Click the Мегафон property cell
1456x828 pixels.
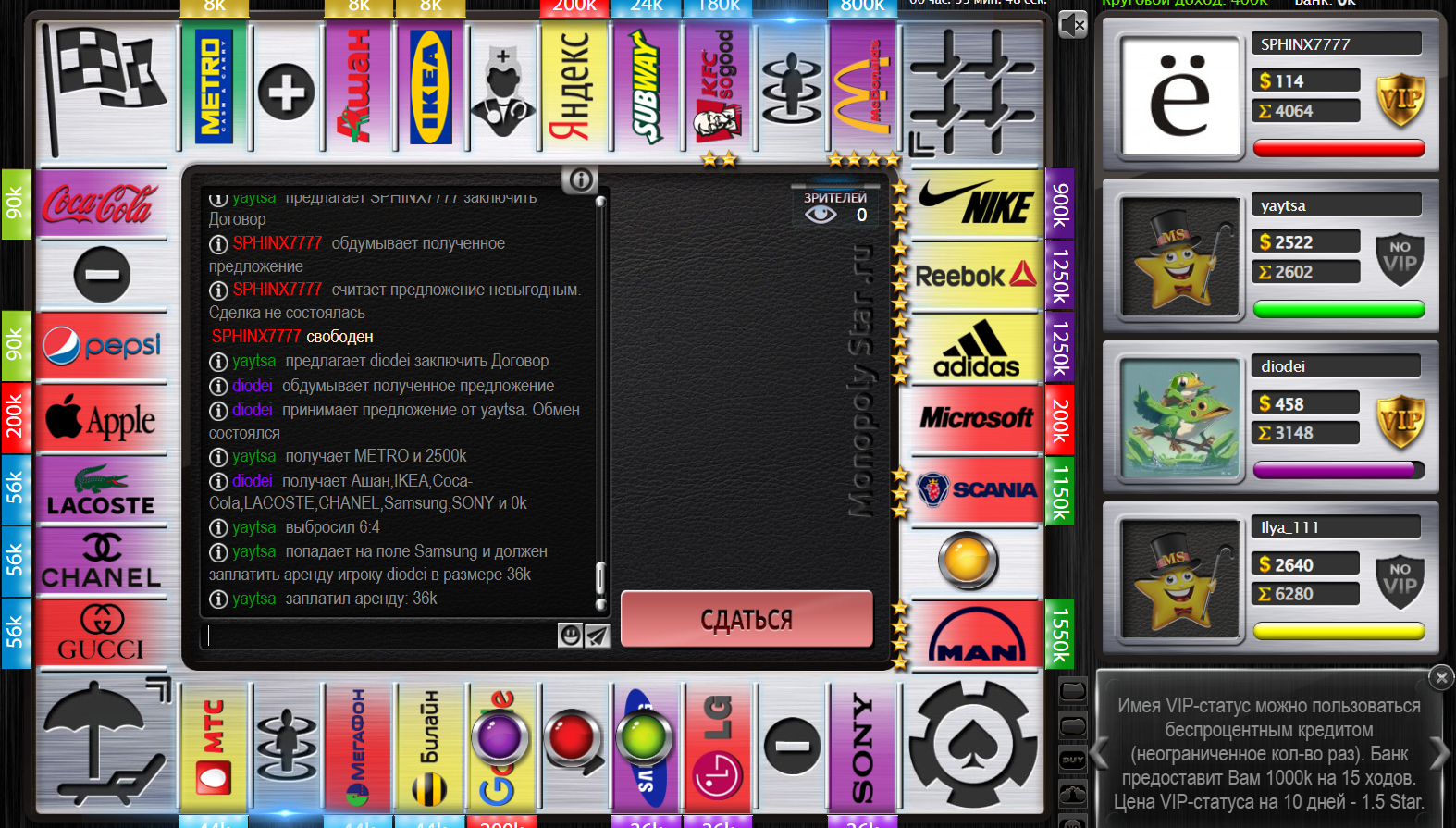coord(359,748)
